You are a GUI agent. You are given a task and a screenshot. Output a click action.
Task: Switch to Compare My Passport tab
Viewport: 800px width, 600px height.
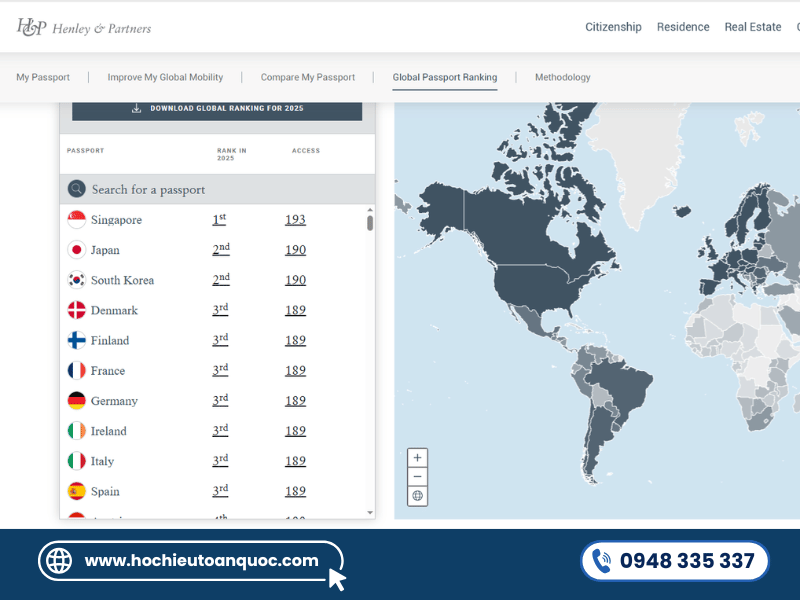click(x=308, y=77)
